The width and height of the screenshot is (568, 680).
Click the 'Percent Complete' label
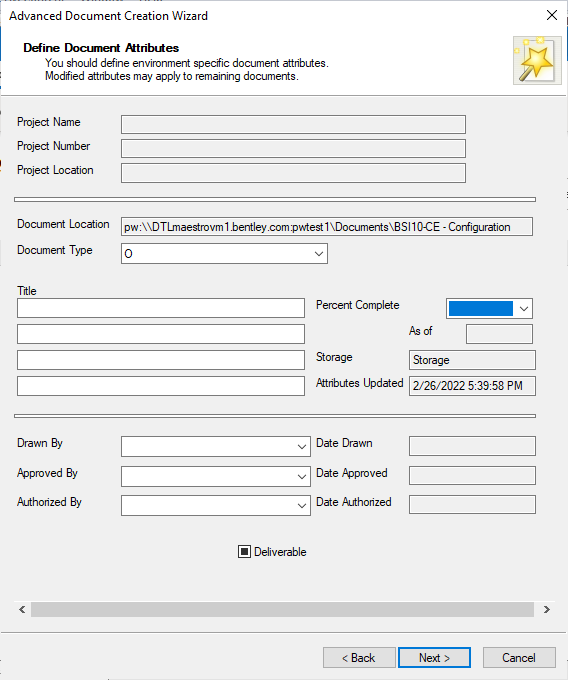(358, 305)
